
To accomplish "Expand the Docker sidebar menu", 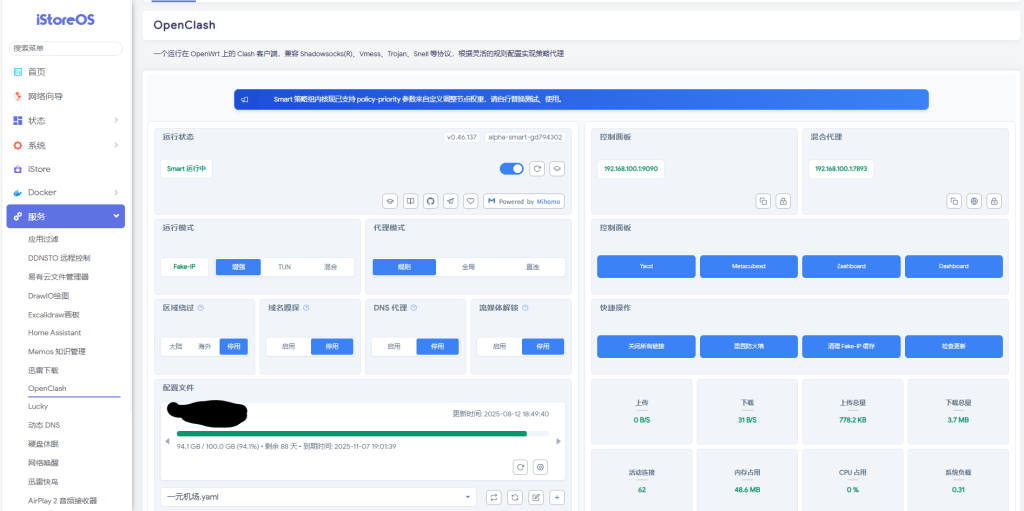I will tap(65, 192).
